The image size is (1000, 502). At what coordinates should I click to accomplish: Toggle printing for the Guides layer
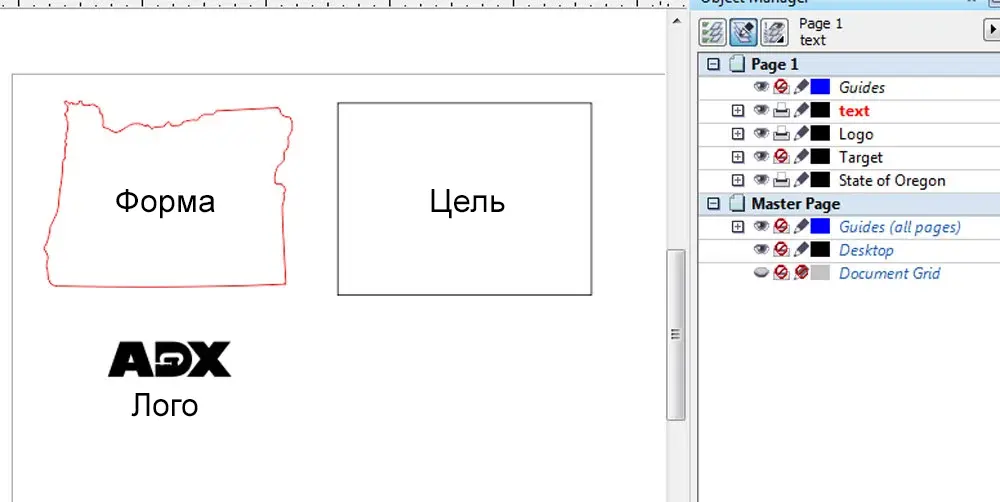point(781,87)
